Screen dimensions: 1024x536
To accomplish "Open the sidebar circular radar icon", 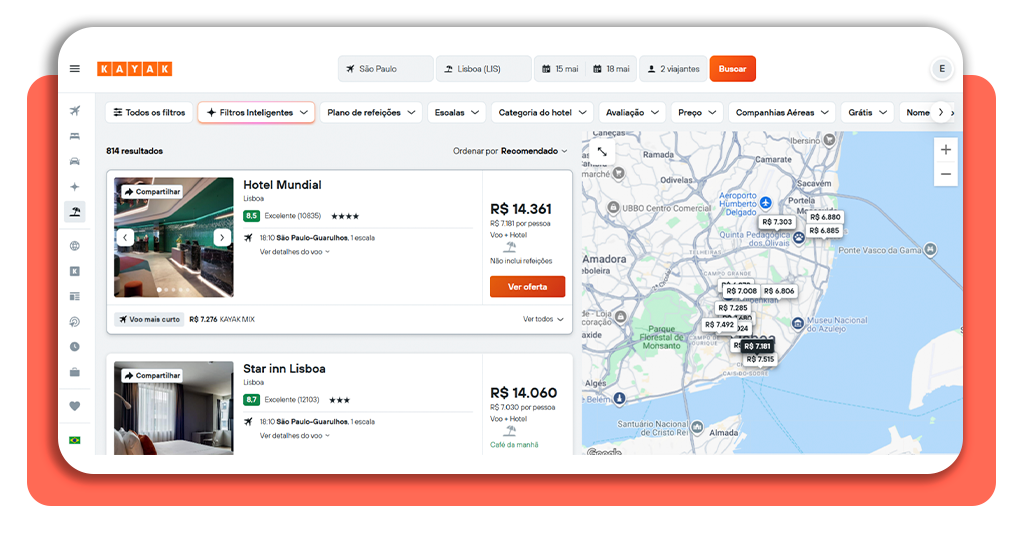I will 75,322.
